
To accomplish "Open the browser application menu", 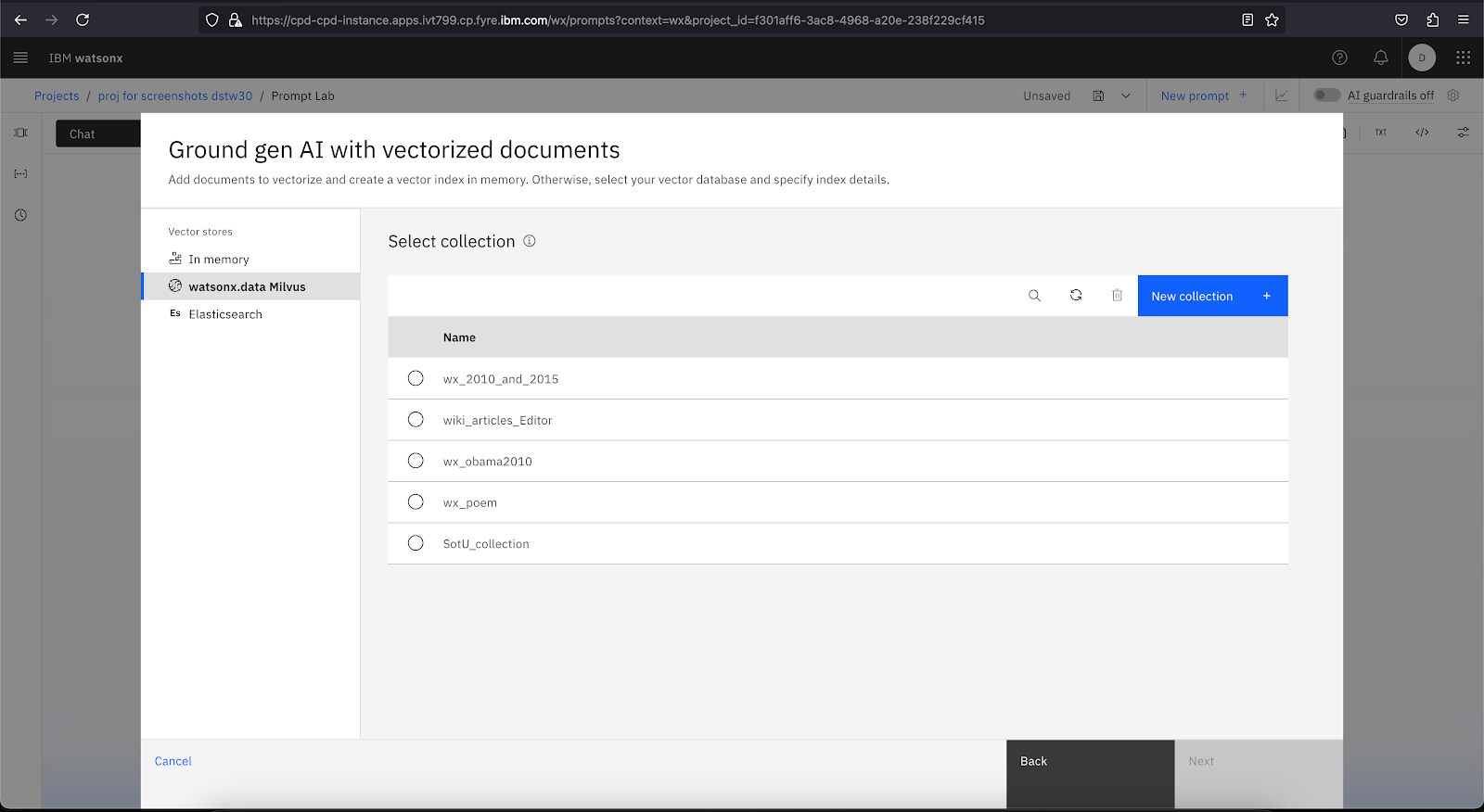I will pyautogui.click(x=1463, y=19).
